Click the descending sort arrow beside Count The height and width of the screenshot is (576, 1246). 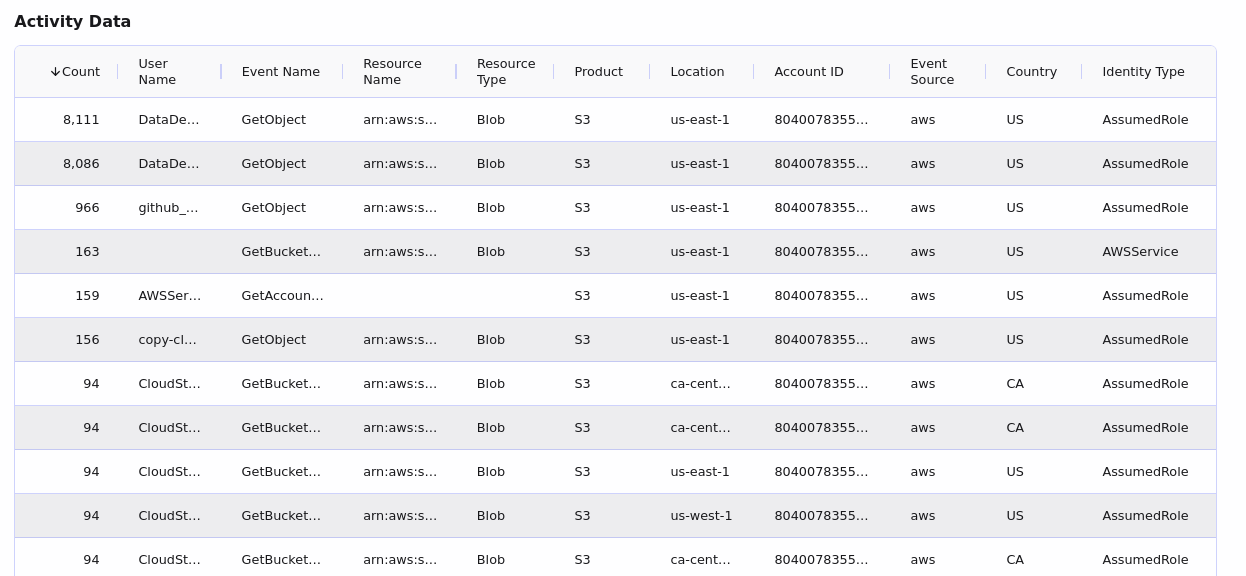56,72
